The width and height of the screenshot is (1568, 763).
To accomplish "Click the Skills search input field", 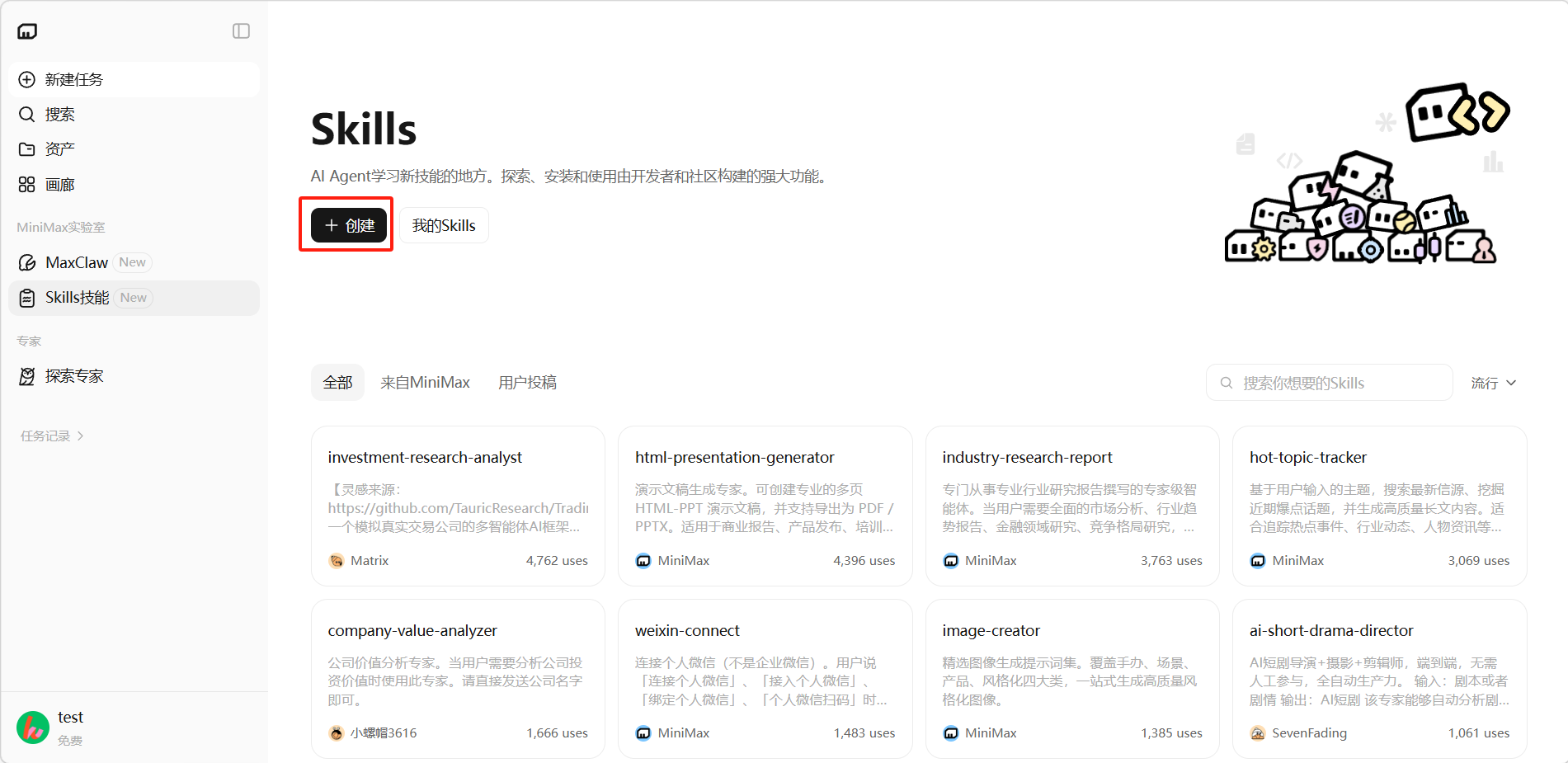I will tap(1336, 383).
